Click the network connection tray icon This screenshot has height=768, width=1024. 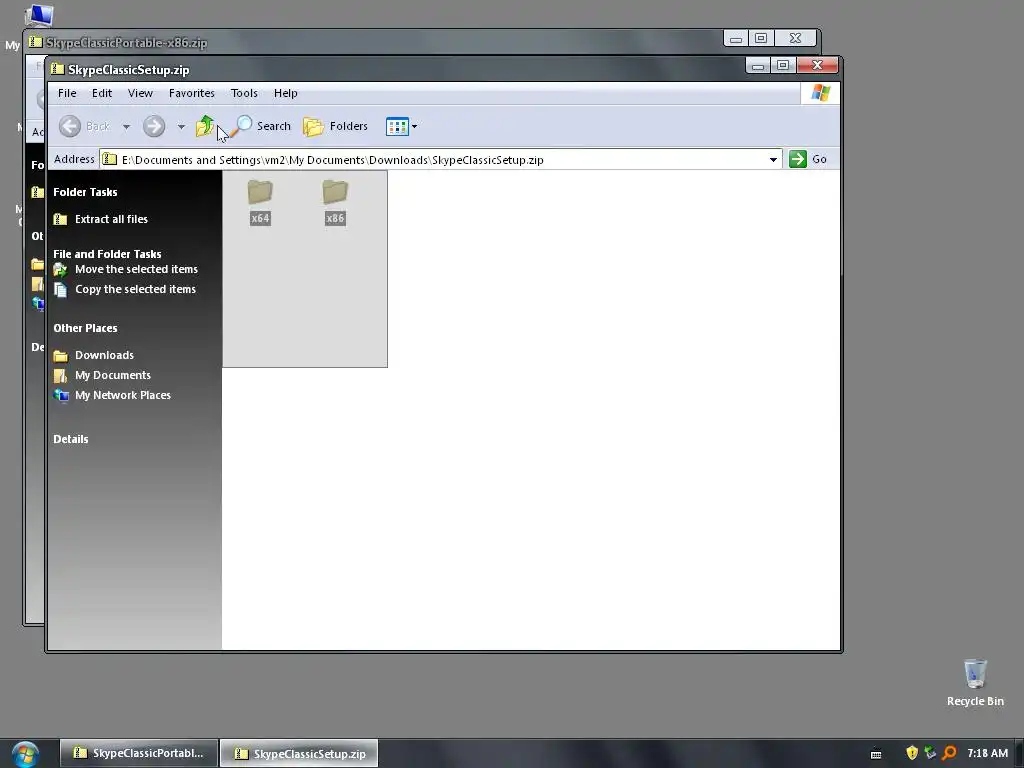[931, 753]
